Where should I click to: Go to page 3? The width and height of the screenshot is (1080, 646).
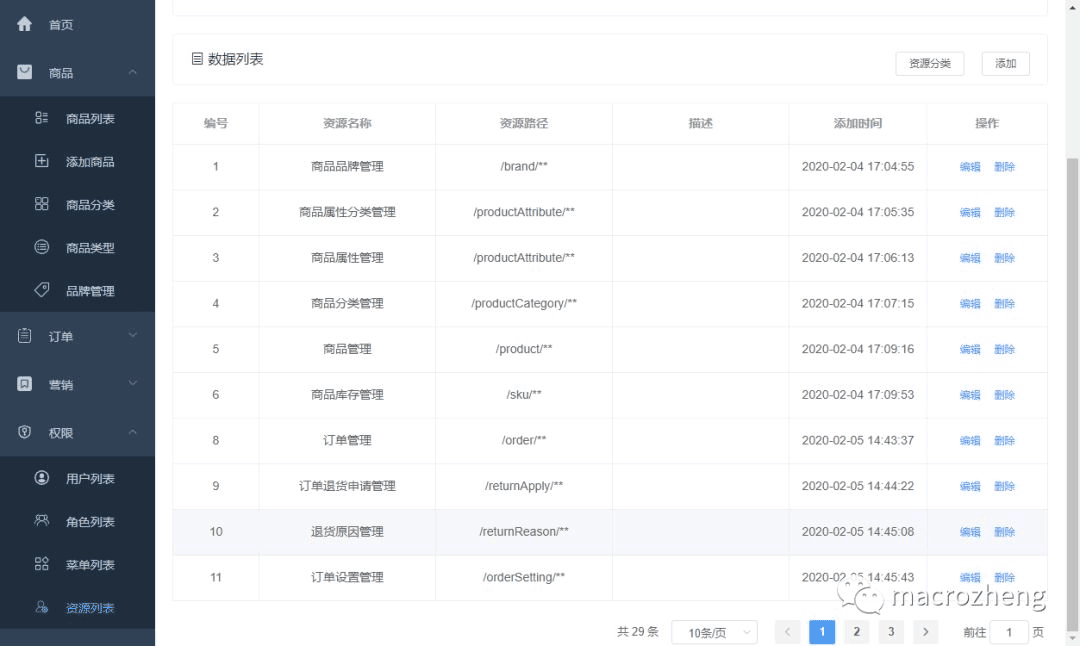(891, 632)
